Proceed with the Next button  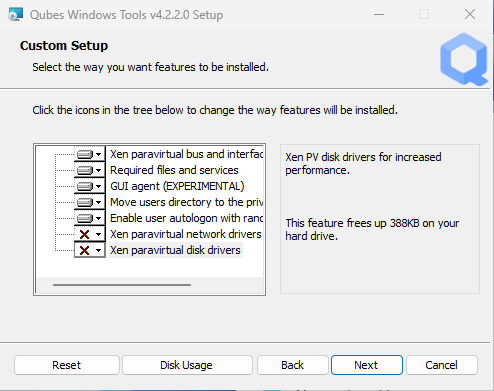click(x=366, y=365)
